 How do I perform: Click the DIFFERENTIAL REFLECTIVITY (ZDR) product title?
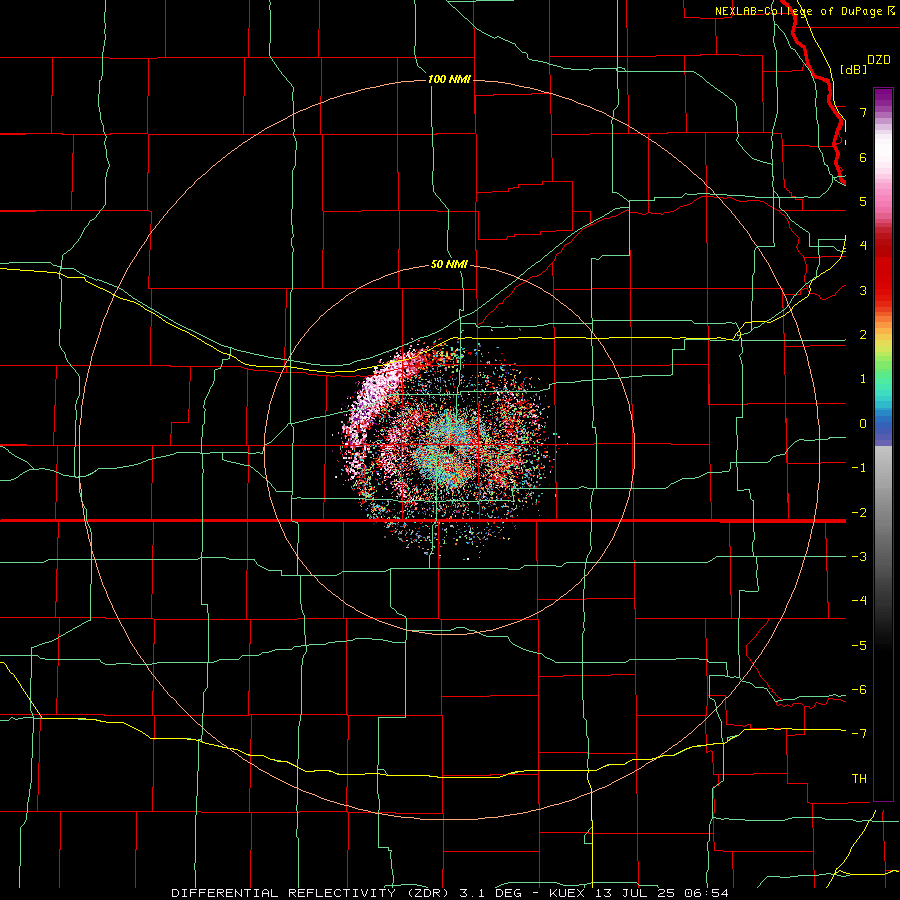[x=312, y=893]
